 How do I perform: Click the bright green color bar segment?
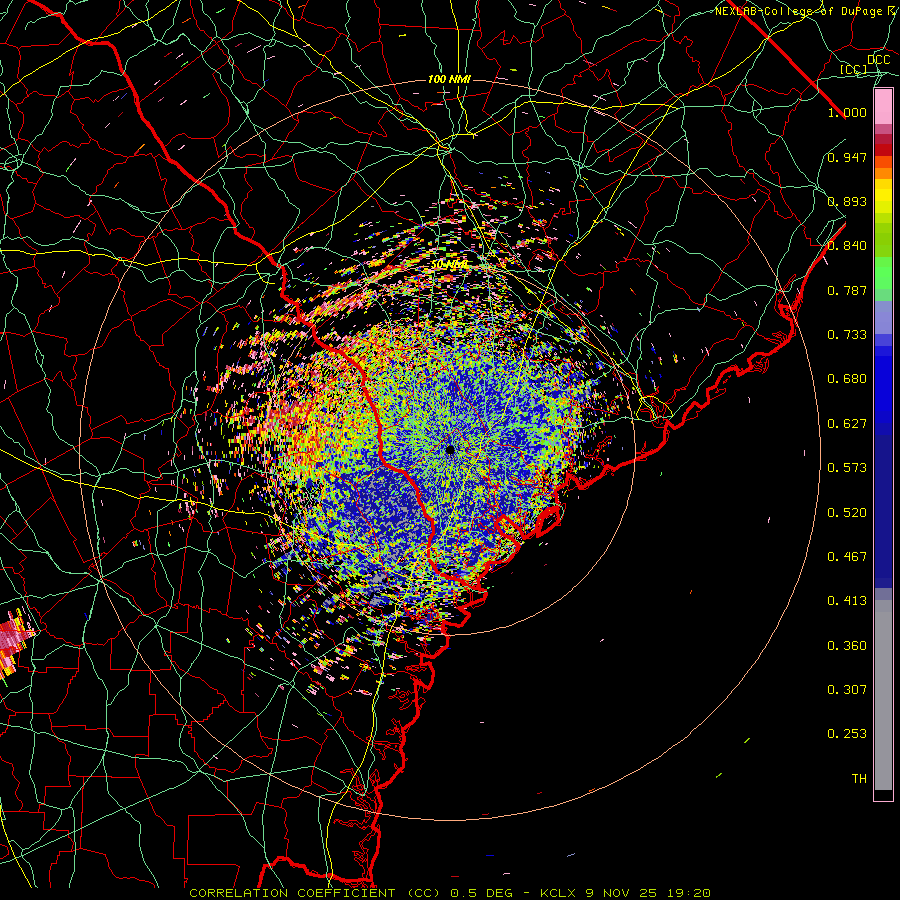(883, 273)
